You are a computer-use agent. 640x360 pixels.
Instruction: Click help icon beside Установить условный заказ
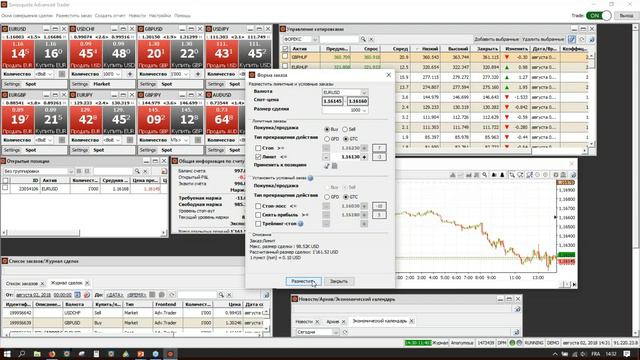(311, 178)
